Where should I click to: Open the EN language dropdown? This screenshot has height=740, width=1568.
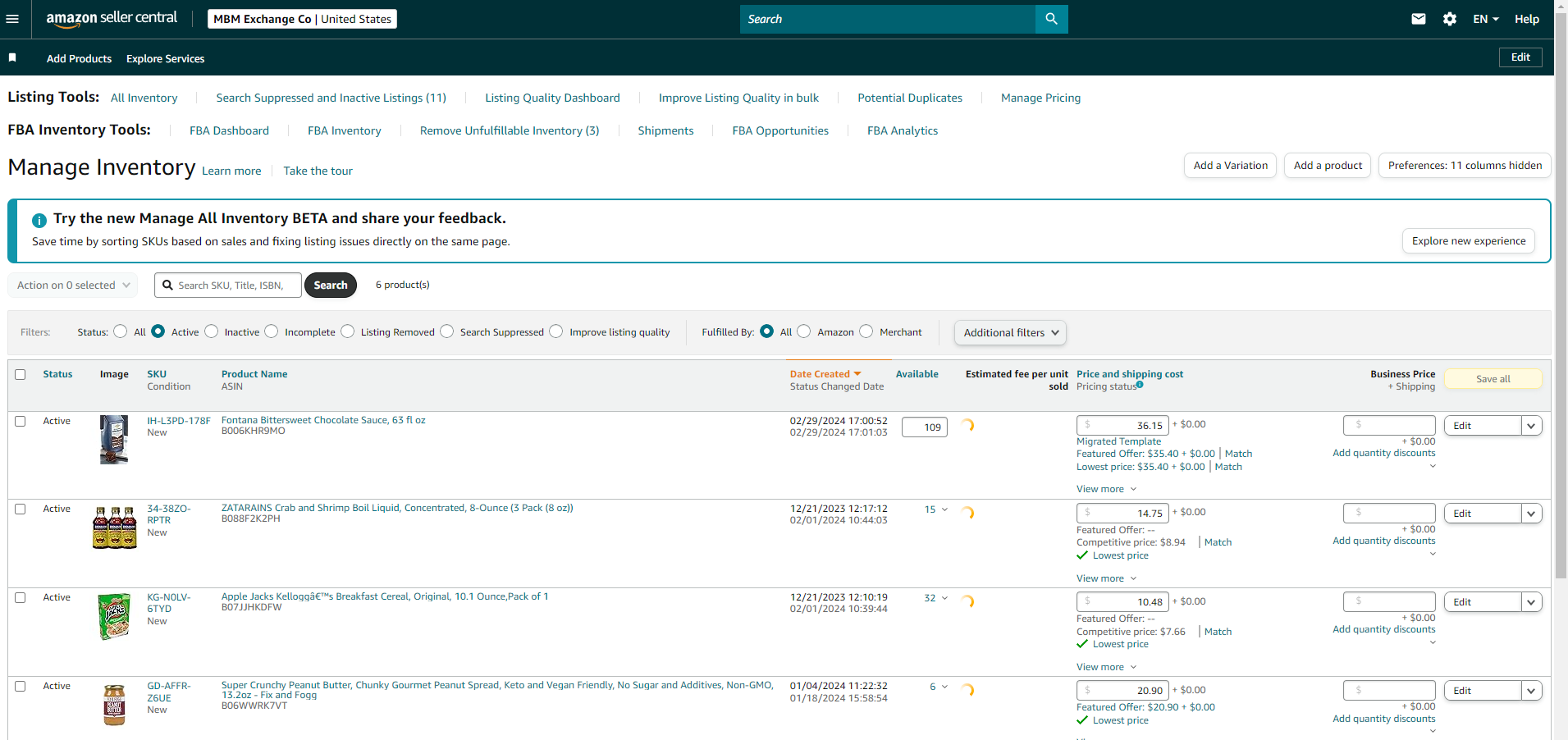click(1485, 19)
